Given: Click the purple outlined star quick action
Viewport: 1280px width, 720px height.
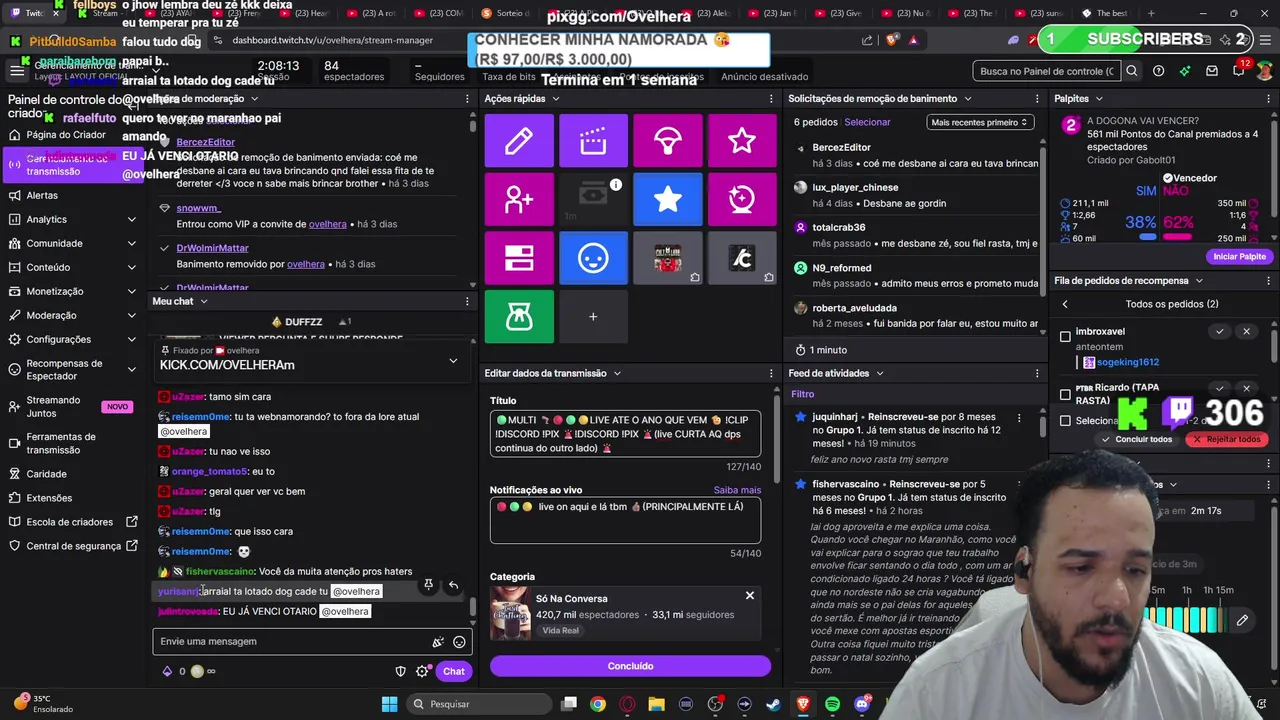Looking at the screenshot, I should pos(742,141).
